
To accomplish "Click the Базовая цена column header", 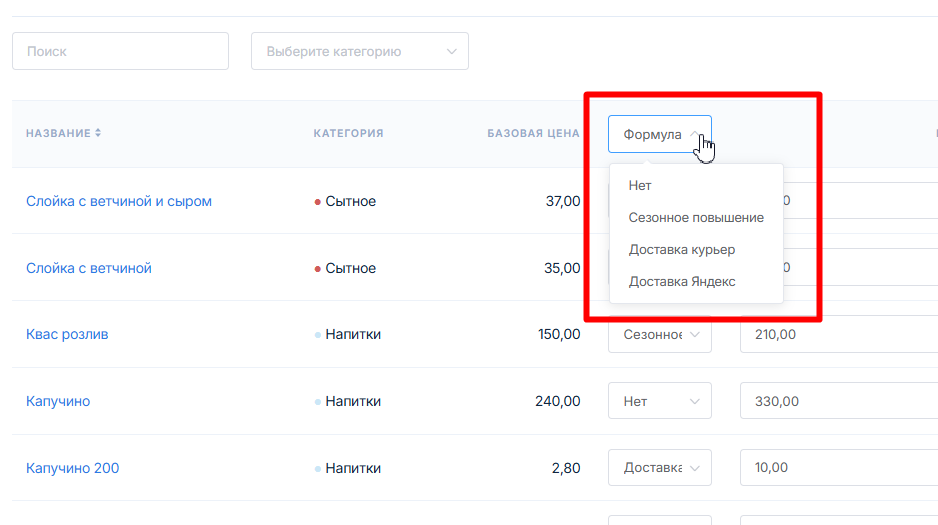I will pyautogui.click(x=533, y=134).
